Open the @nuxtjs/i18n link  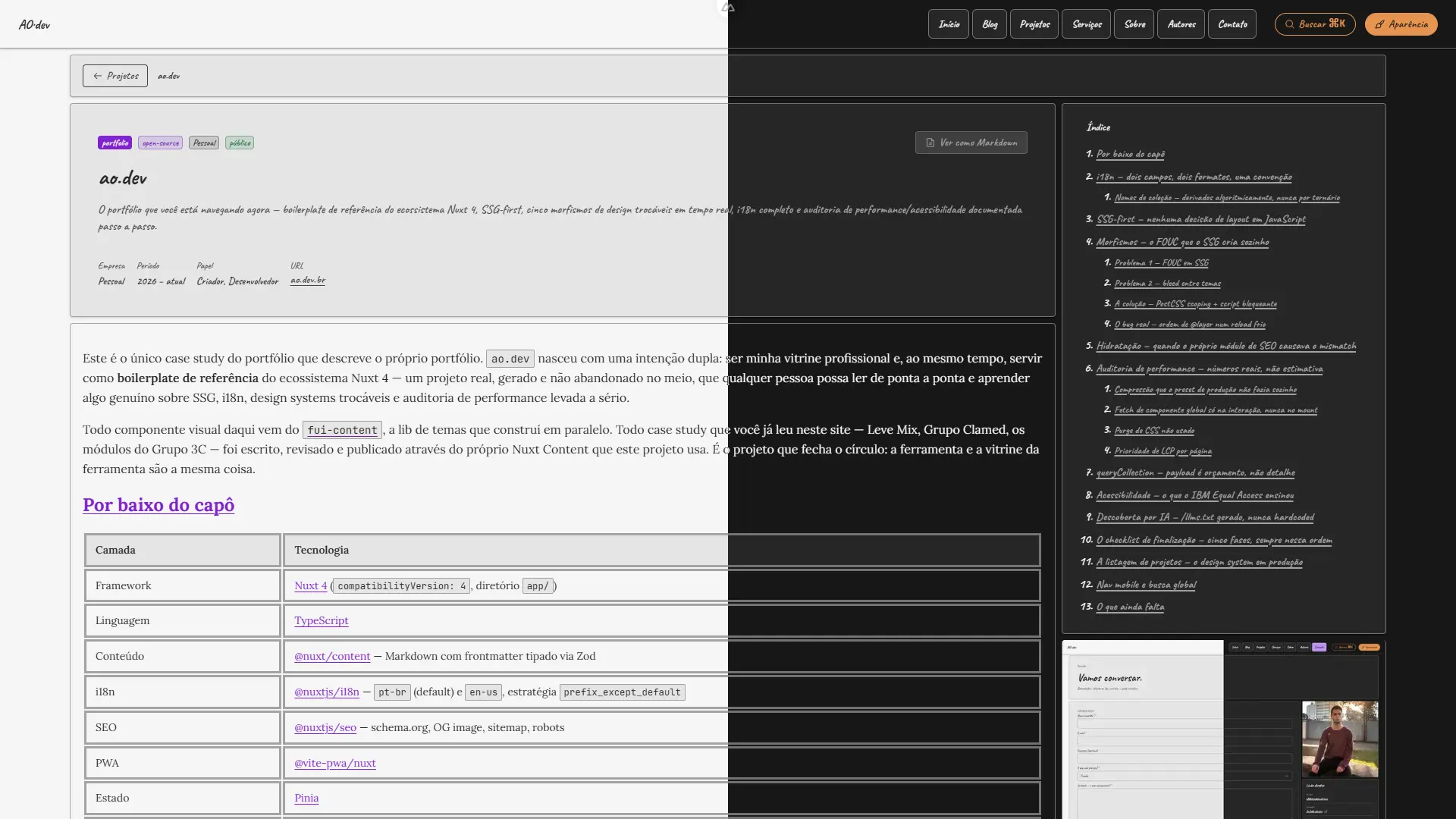[x=327, y=692]
